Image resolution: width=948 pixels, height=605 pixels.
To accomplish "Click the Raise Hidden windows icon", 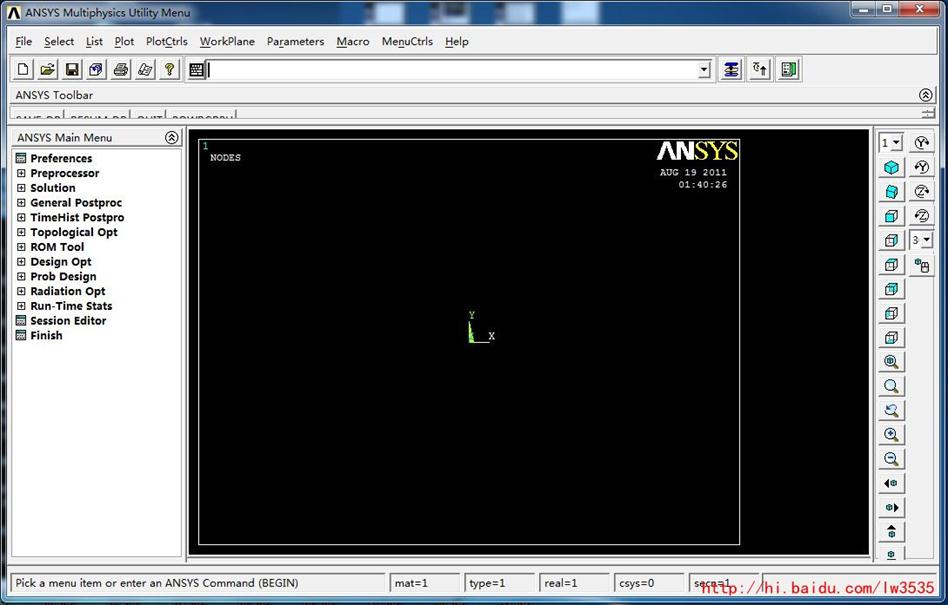I will (732, 70).
